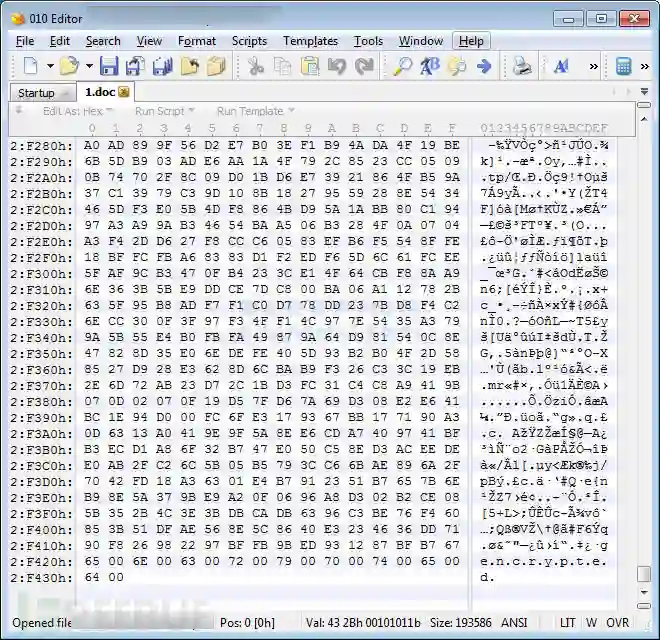Viewport: 660px width, 640px height.
Task: Open the Search menu
Action: tap(103, 41)
